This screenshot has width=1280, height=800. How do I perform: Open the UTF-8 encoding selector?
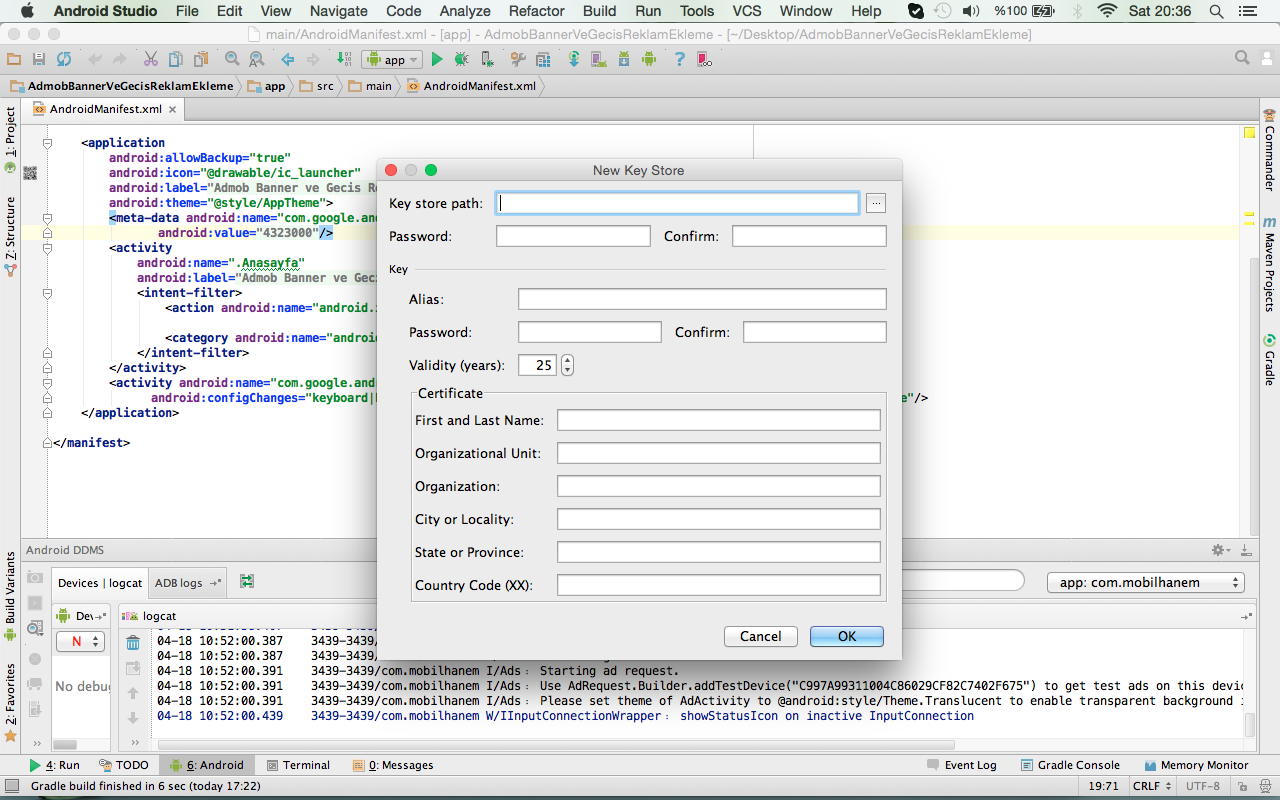point(1203,786)
